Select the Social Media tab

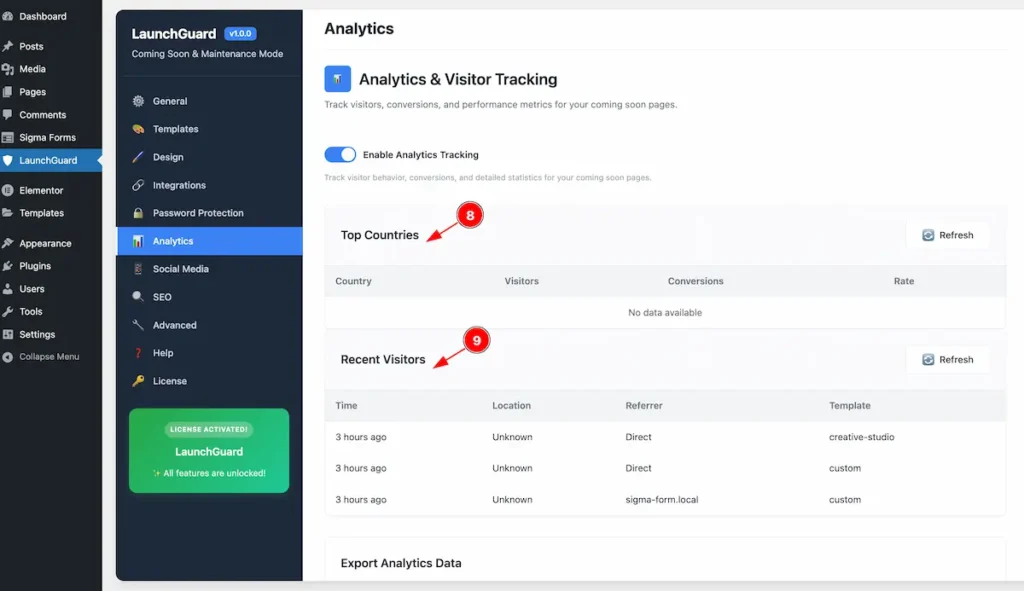(x=209, y=269)
